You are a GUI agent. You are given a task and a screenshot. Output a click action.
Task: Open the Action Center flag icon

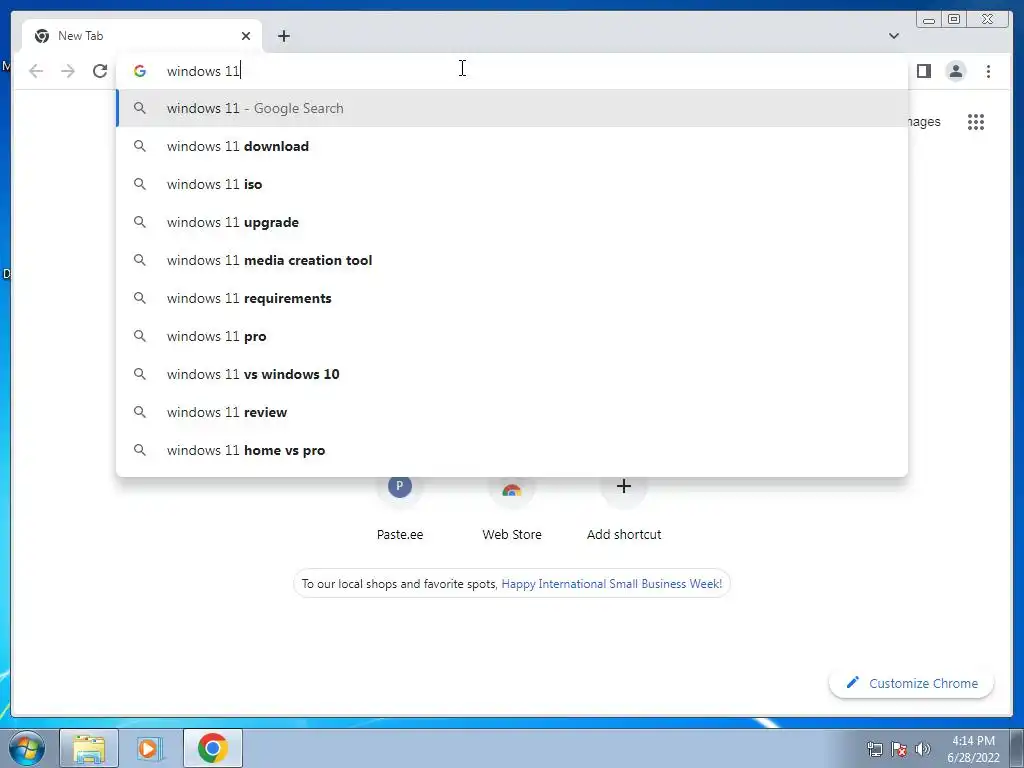click(899, 749)
